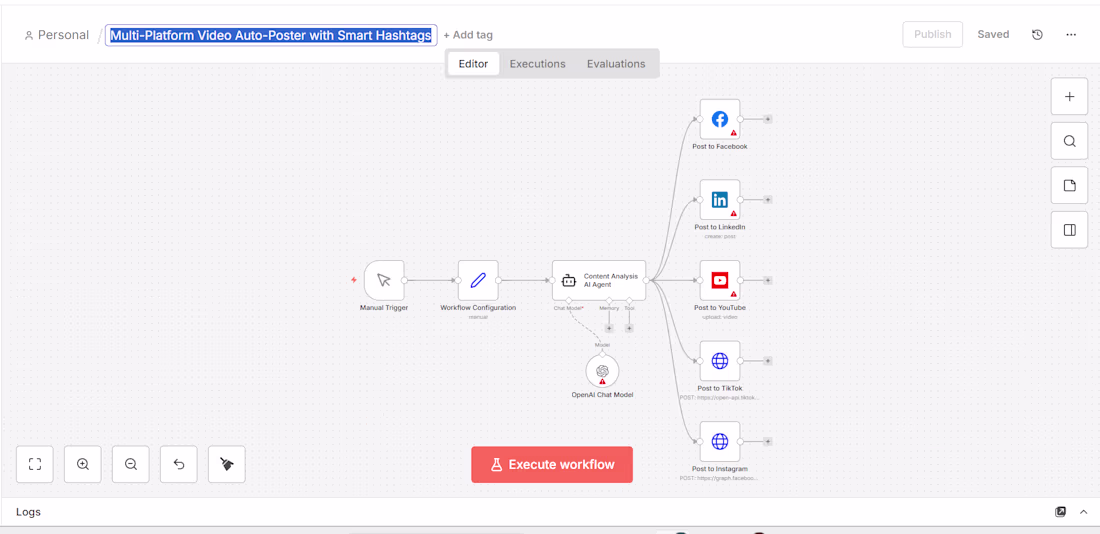The image size is (1100, 534).
Task: Click the OpenAI Chat Model warning triangle
Action: click(x=603, y=381)
